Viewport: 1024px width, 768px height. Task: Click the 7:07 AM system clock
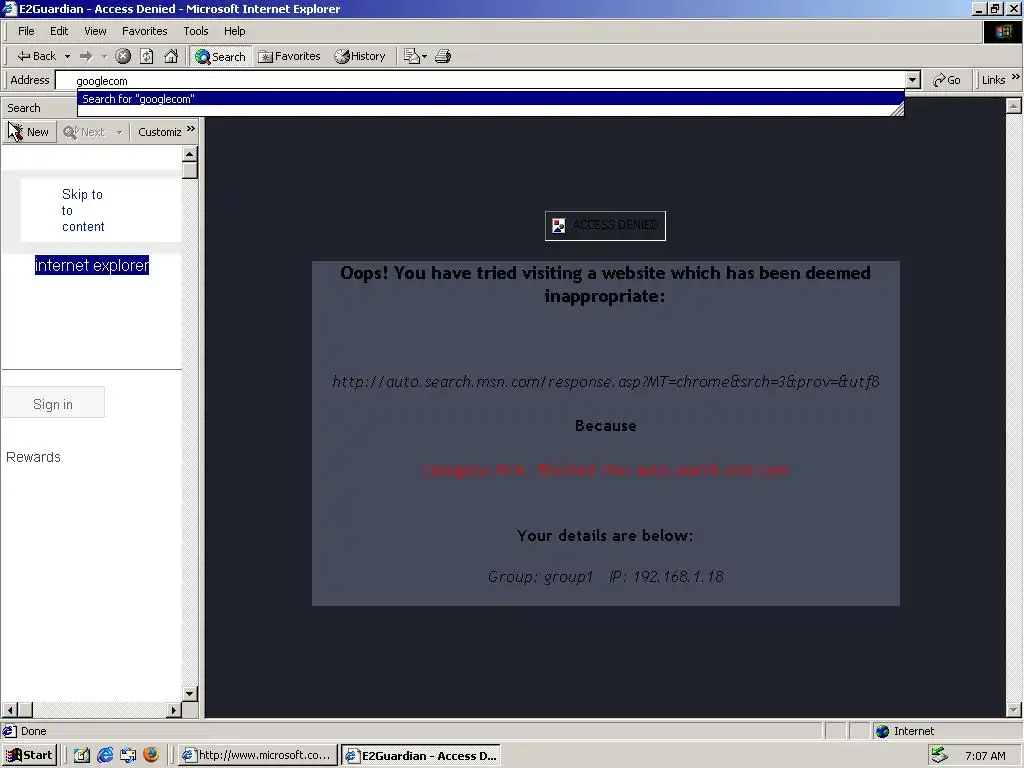(985, 756)
